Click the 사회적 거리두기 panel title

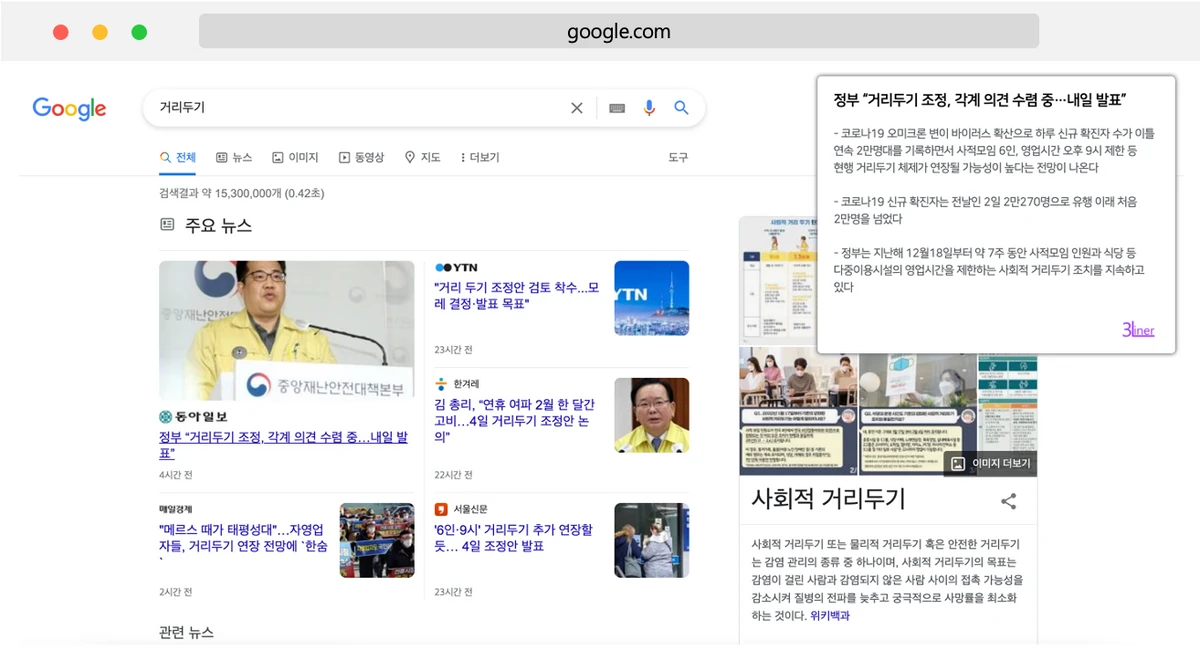(x=828, y=498)
